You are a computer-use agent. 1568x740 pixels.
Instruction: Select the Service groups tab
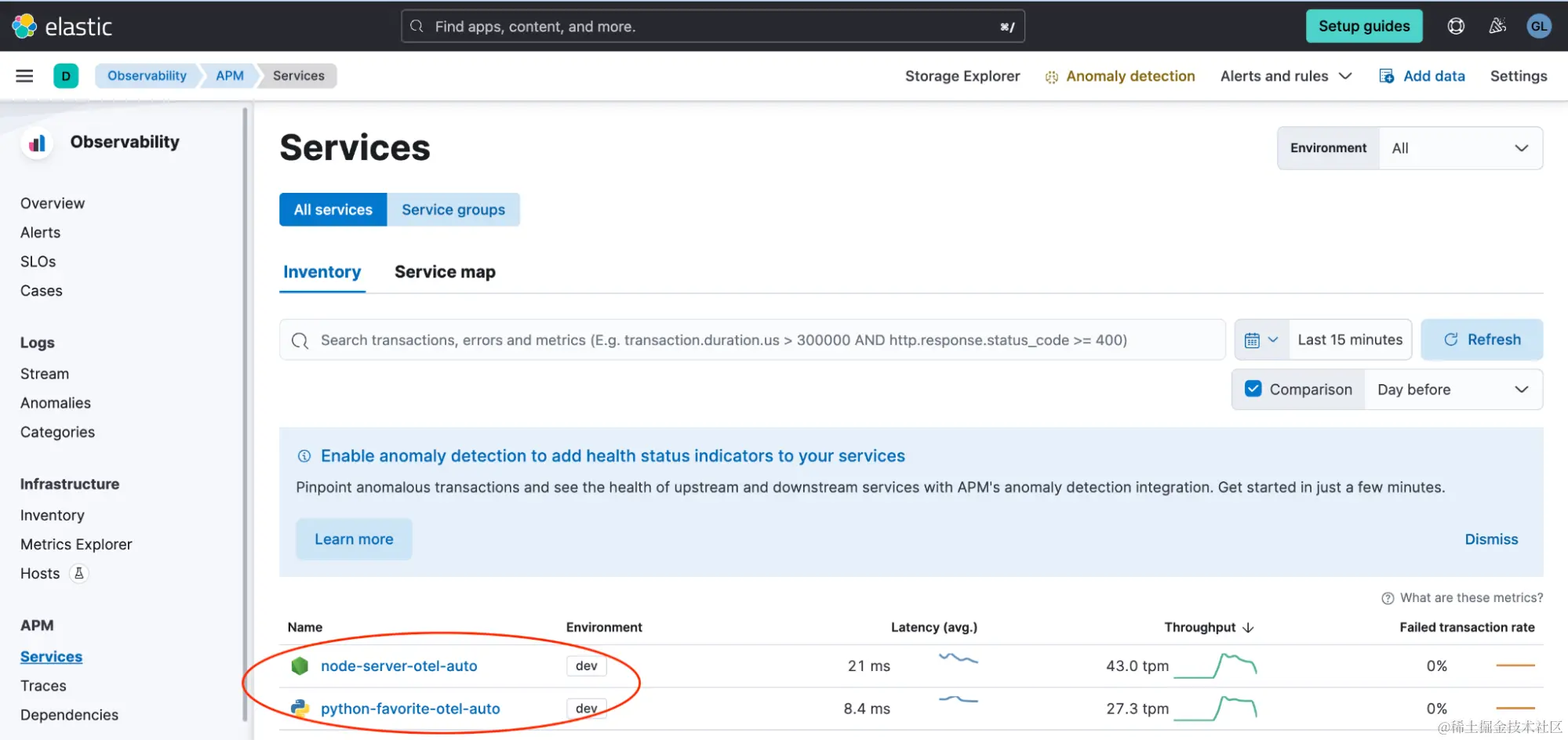(453, 209)
